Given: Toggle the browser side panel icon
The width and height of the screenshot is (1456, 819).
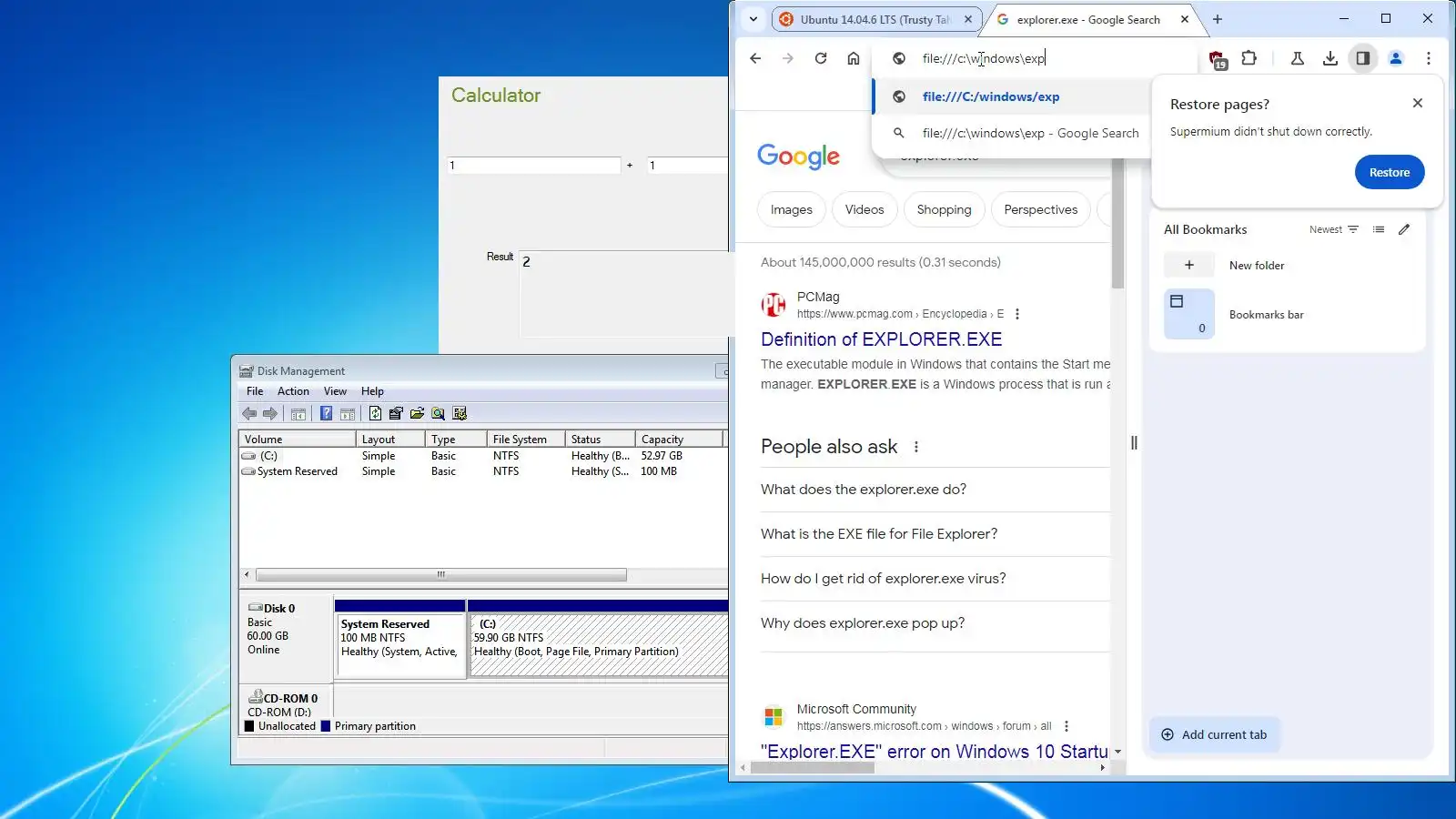Looking at the screenshot, I should pos(1363,58).
